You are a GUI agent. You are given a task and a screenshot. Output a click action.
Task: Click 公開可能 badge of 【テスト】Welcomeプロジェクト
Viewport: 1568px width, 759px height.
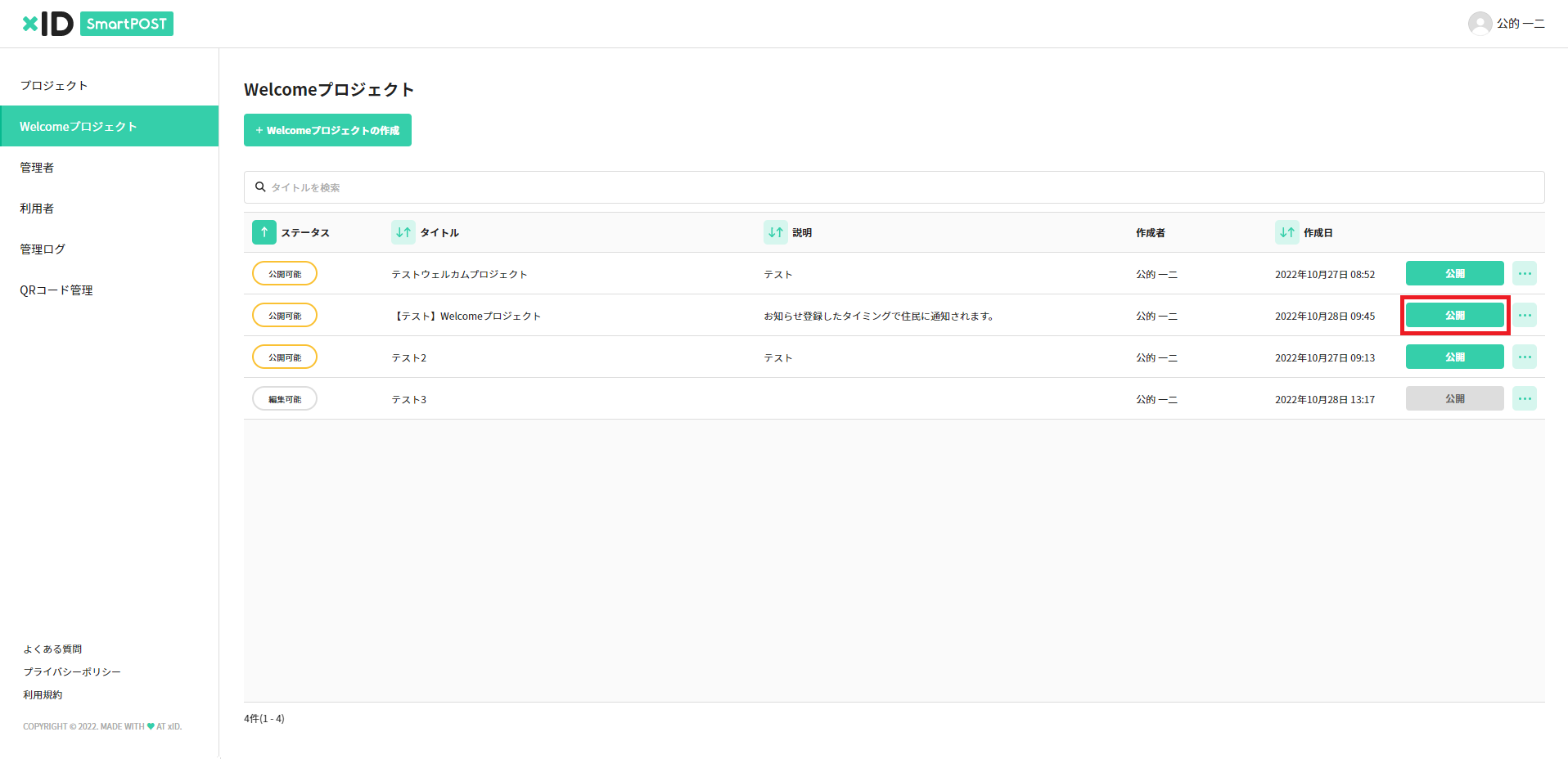point(285,315)
